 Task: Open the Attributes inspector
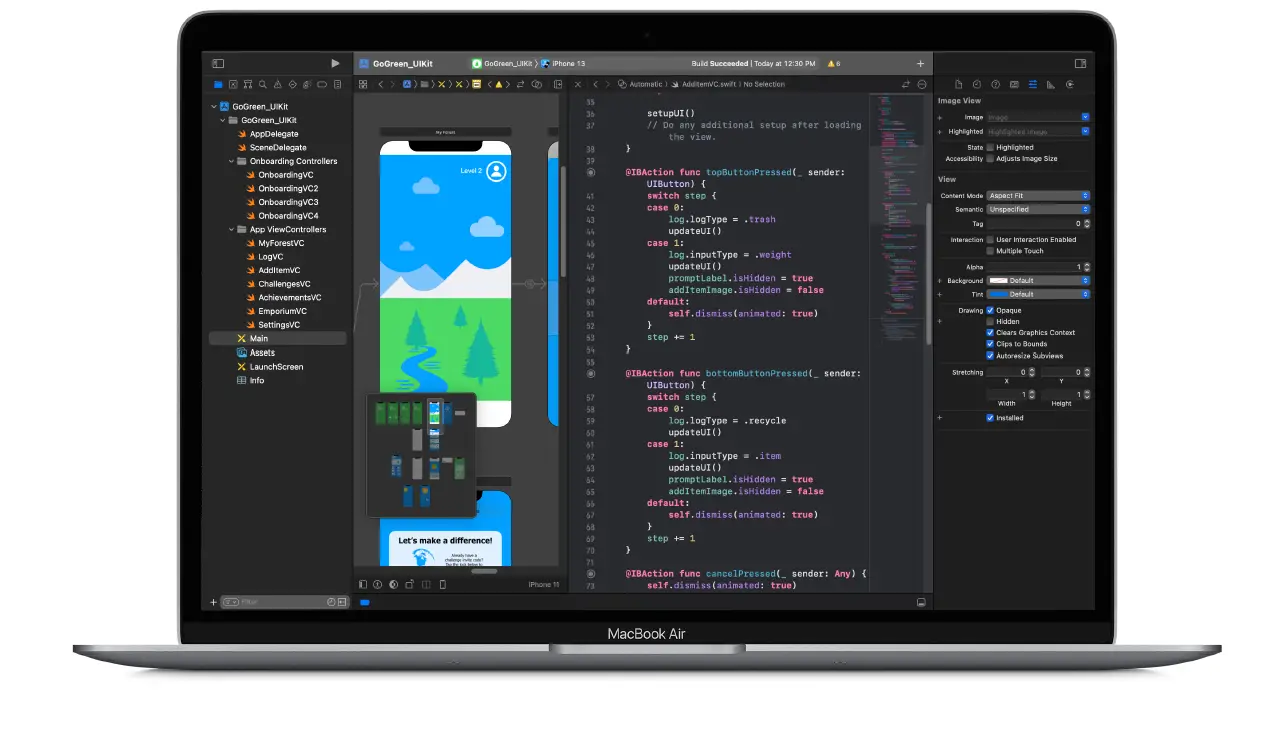click(x=1034, y=84)
